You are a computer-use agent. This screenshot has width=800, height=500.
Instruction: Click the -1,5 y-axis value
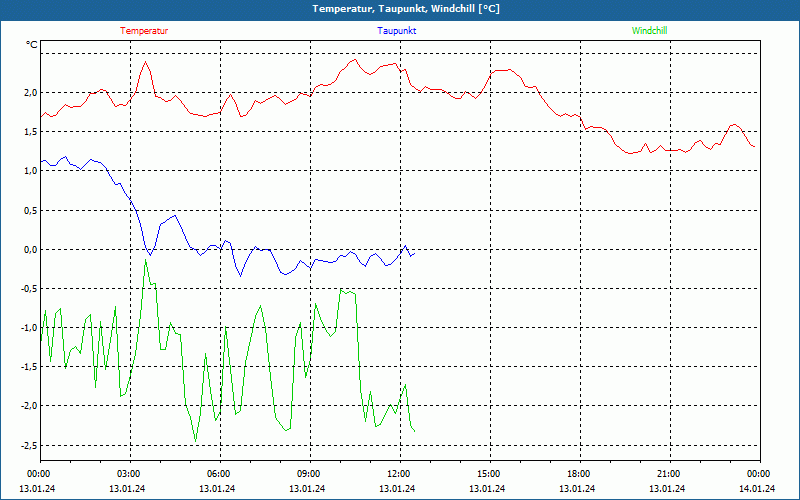29,367
